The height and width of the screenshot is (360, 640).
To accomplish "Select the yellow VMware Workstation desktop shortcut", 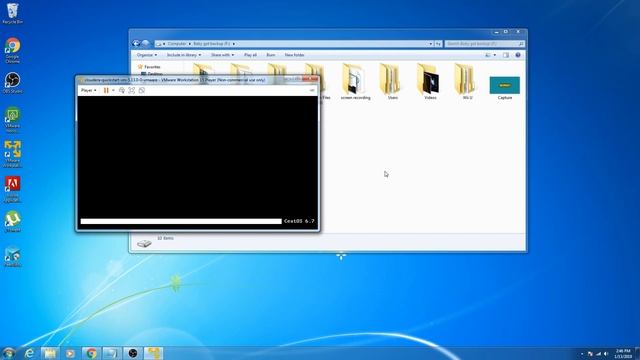I will [x=13, y=154].
